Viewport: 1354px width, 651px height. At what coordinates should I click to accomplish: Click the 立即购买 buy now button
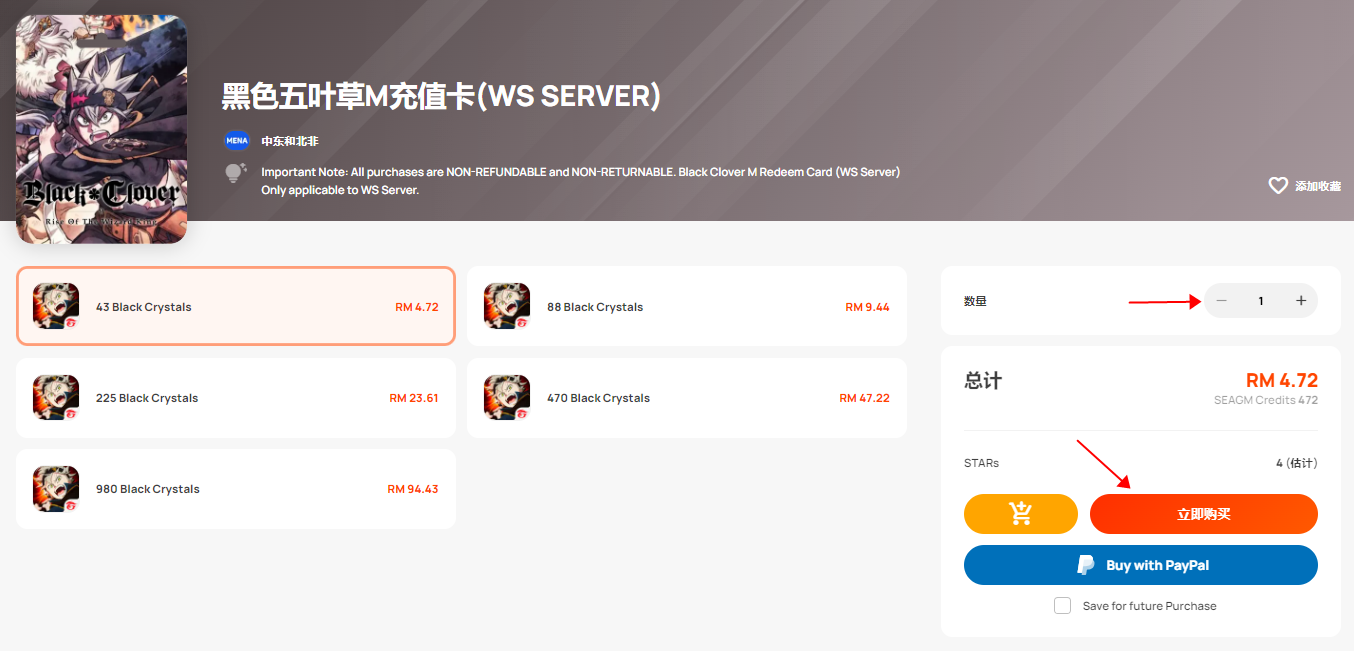[1204, 514]
